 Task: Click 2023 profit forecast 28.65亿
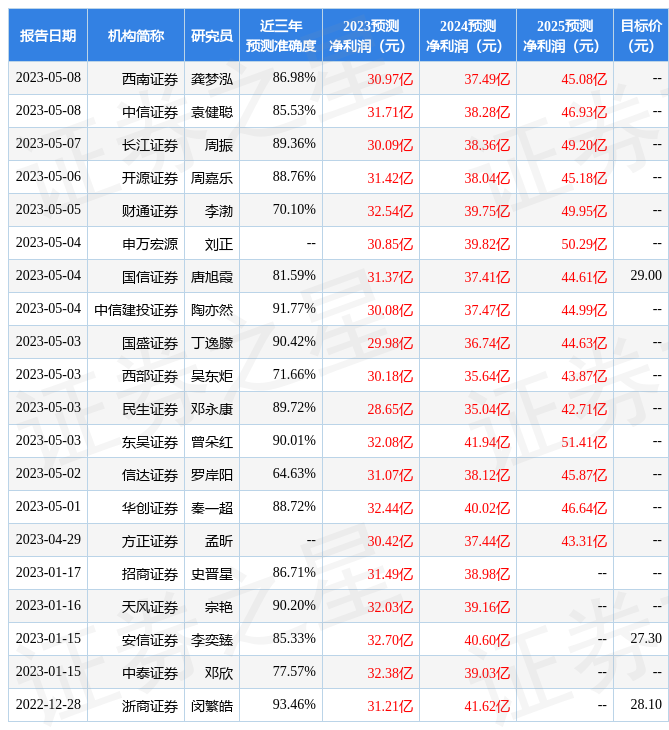tap(390, 409)
